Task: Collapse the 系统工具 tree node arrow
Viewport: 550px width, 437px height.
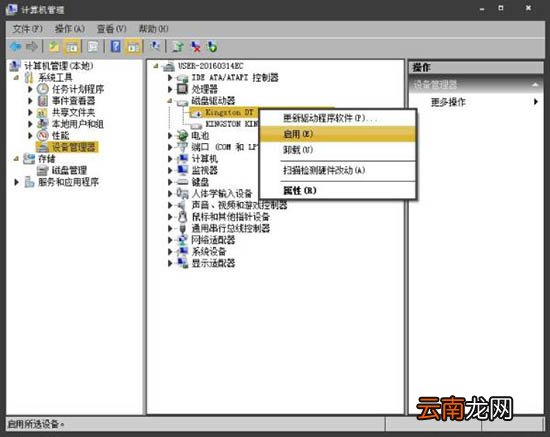Action: tap(16, 78)
